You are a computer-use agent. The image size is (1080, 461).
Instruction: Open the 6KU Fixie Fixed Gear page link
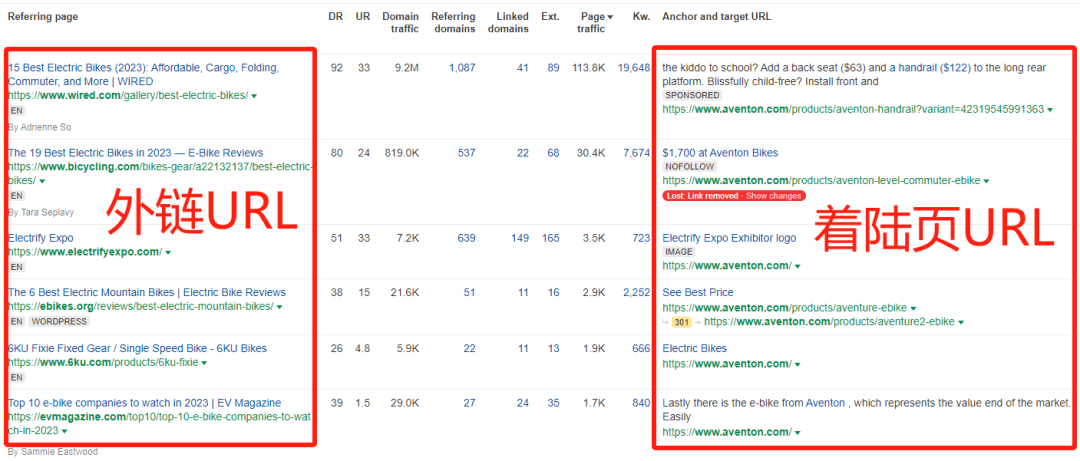(x=137, y=349)
